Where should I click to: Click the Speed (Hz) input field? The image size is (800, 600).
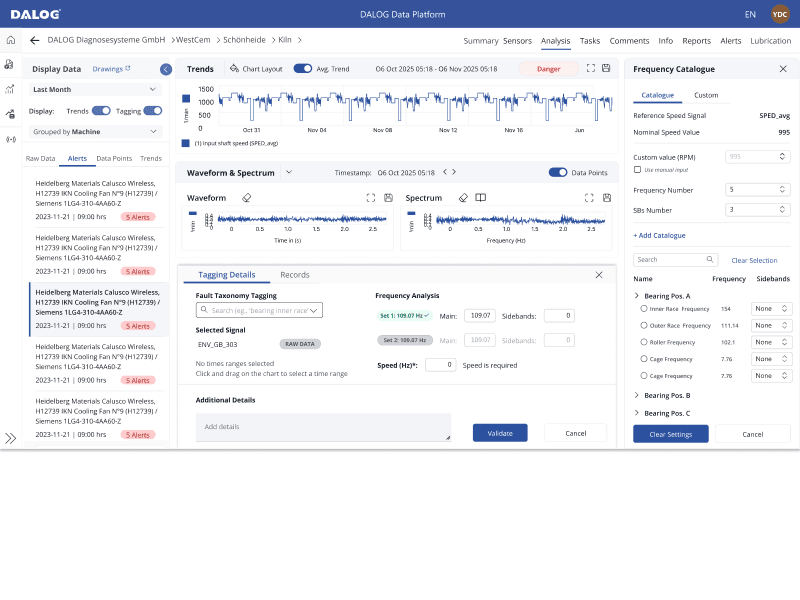tap(440, 365)
